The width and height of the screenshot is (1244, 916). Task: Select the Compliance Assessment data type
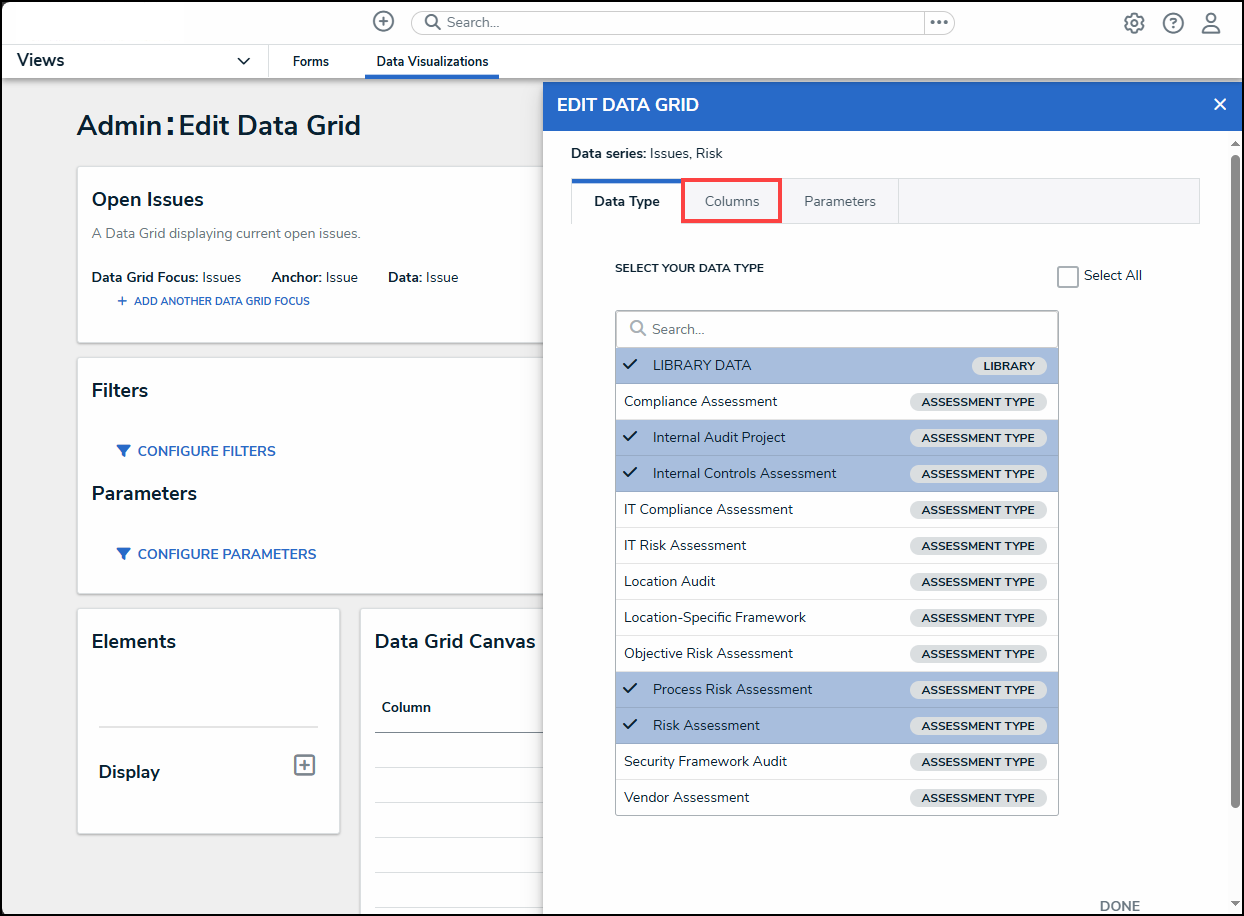[x=700, y=401]
